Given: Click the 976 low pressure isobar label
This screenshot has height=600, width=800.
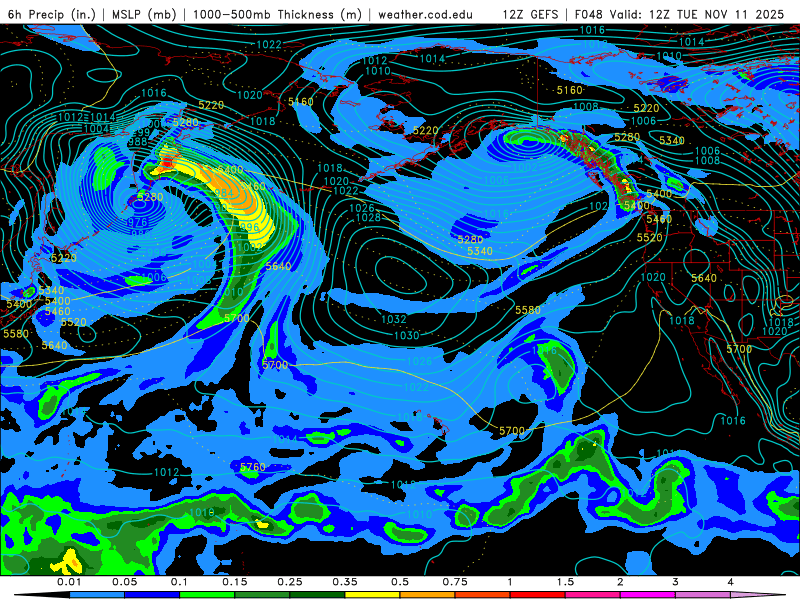Looking at the screenshot, I should (136, 222).
